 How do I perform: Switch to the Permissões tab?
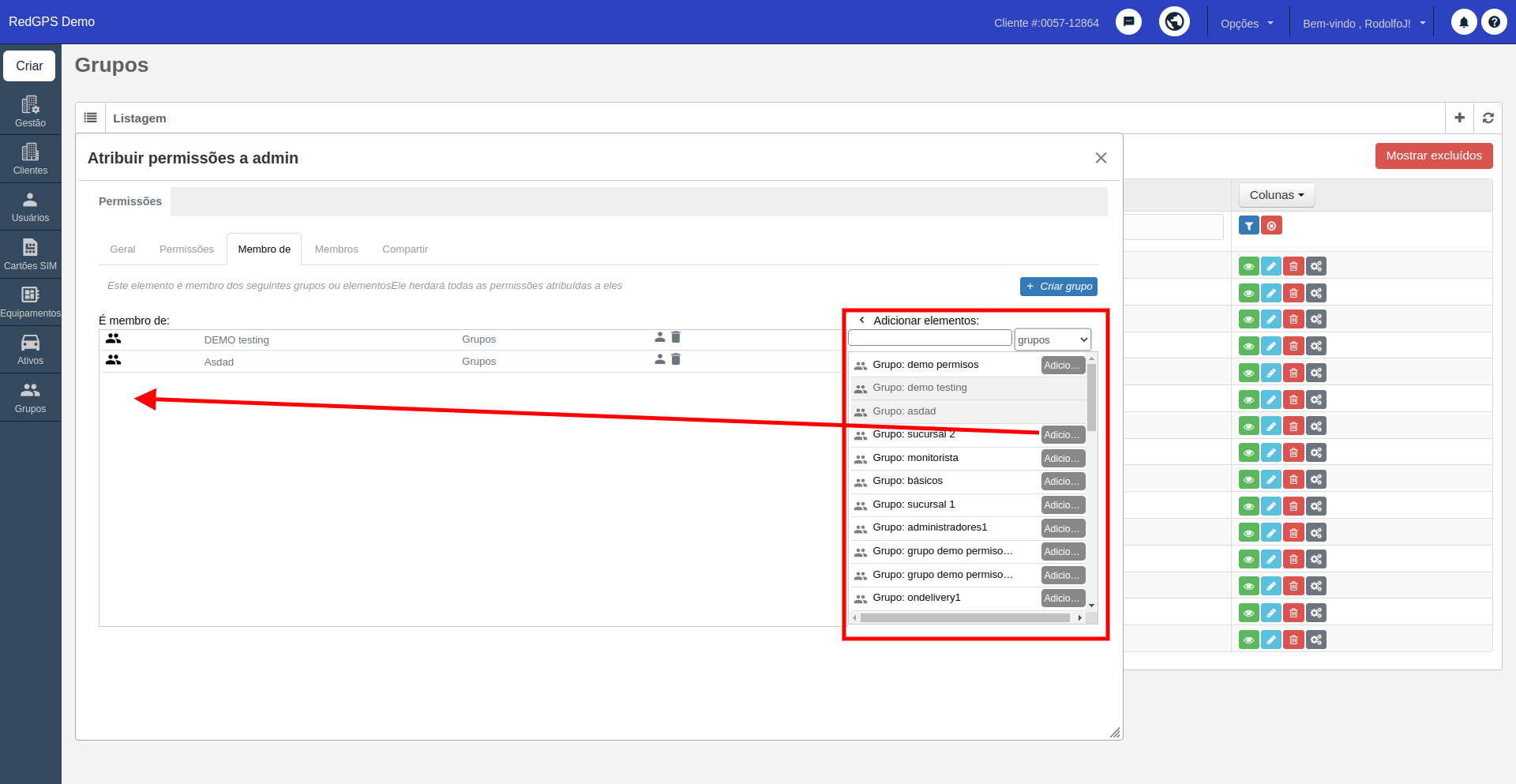click(x=186, y=249)
